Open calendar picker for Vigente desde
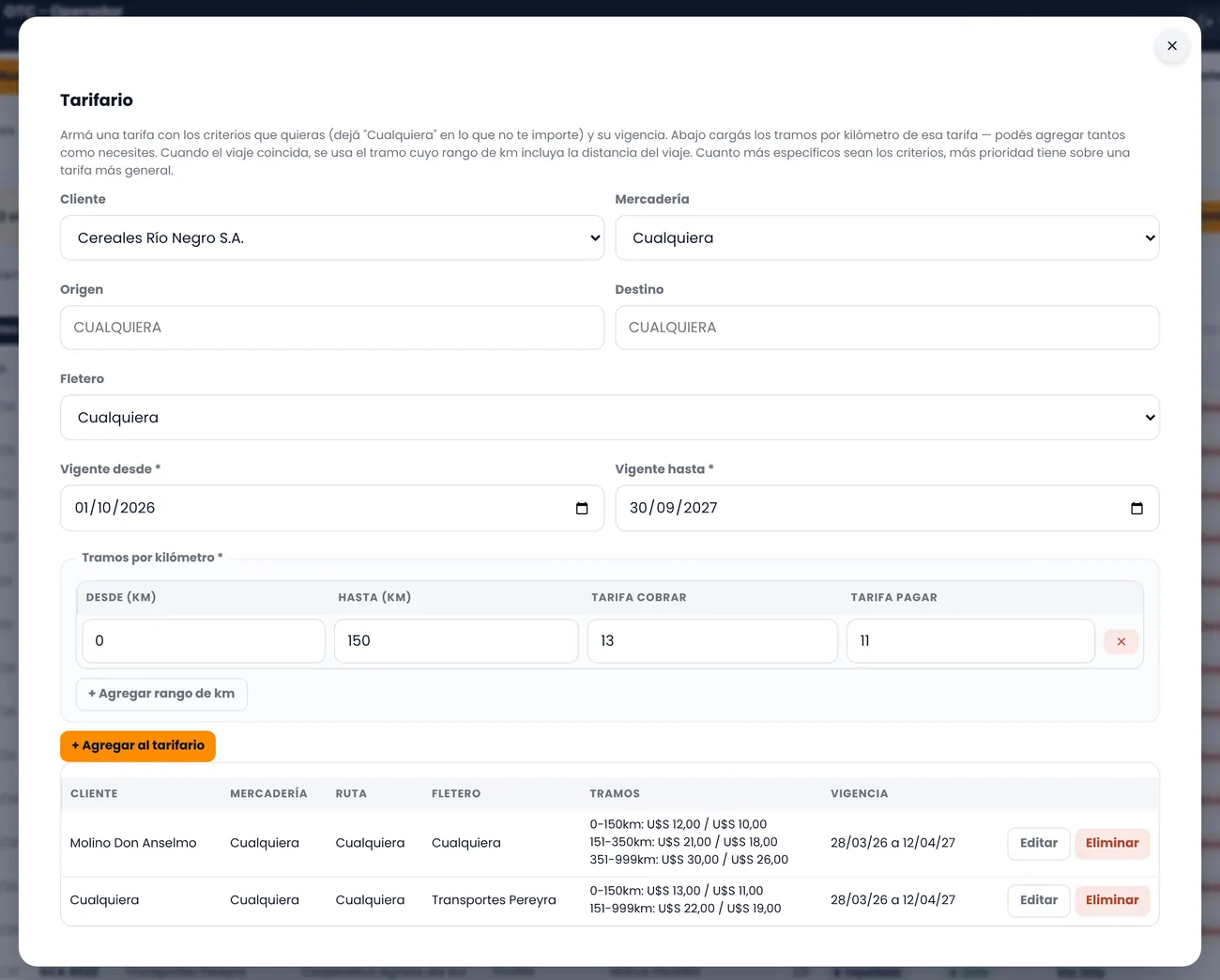The image size is (1220, 980). pos(582,508)
